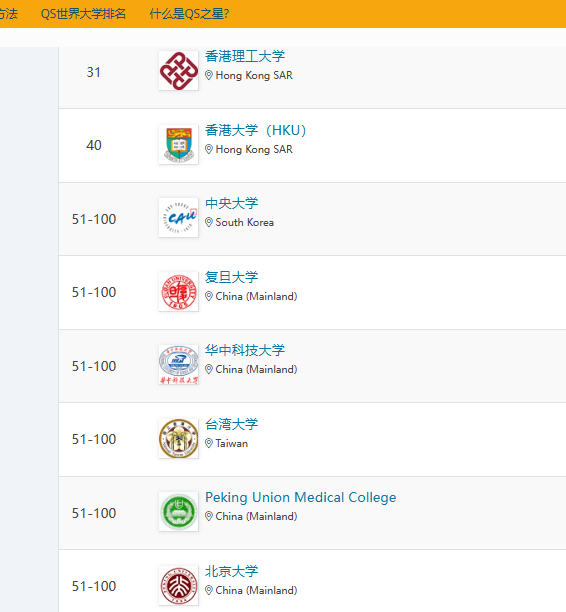Click the Peking University red seal logo

click(x=178, y=585)
